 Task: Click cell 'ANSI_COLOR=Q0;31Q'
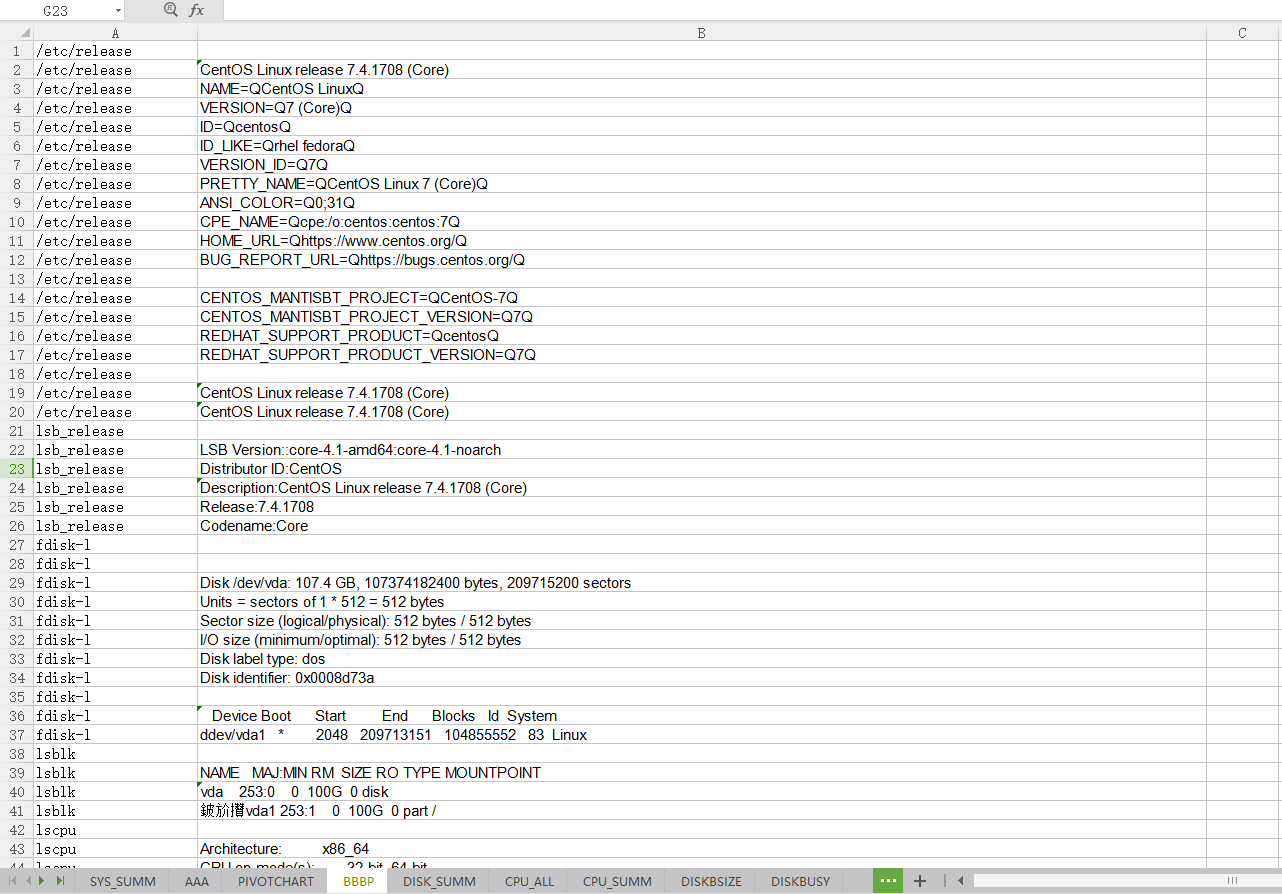702,203
